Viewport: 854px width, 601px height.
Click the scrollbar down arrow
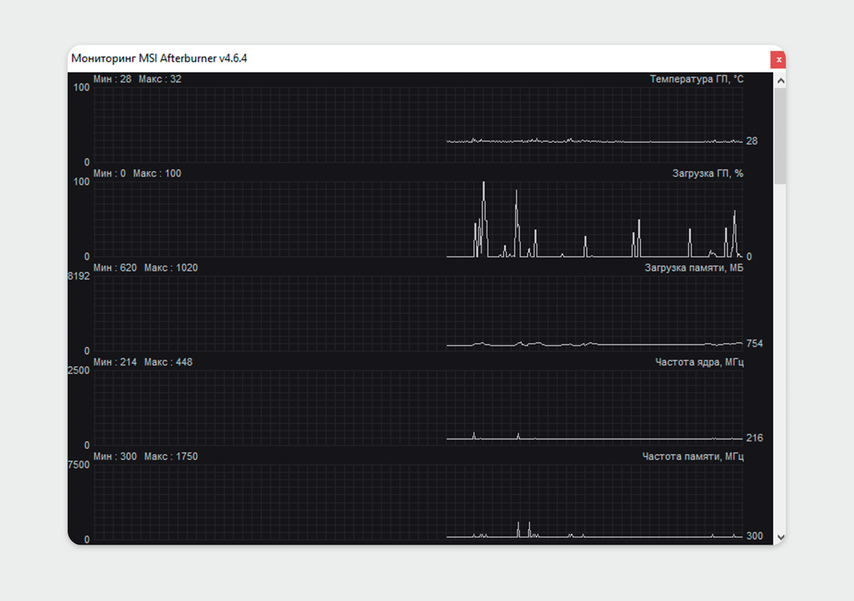coord(780,537)
